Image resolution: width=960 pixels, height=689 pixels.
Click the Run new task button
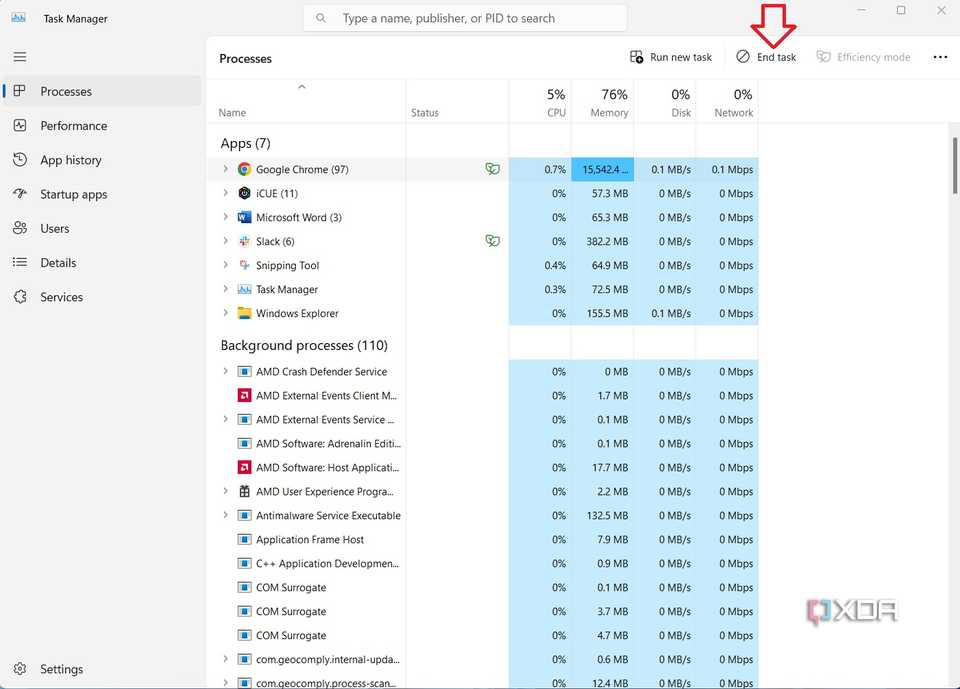(670, 57)
